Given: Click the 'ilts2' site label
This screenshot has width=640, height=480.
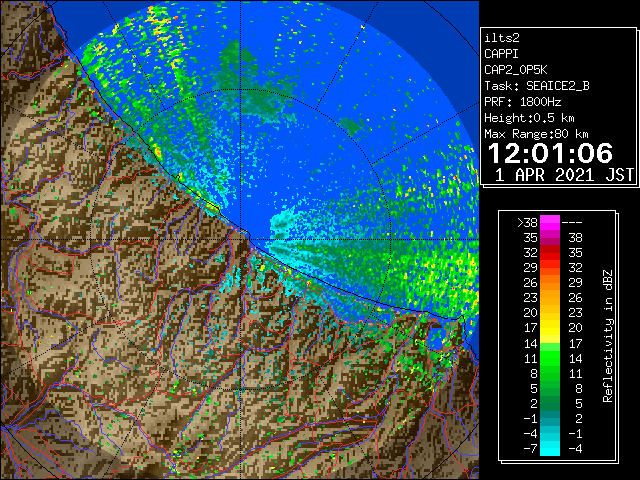Looking at the screenshot, I should tap(502, 38).
